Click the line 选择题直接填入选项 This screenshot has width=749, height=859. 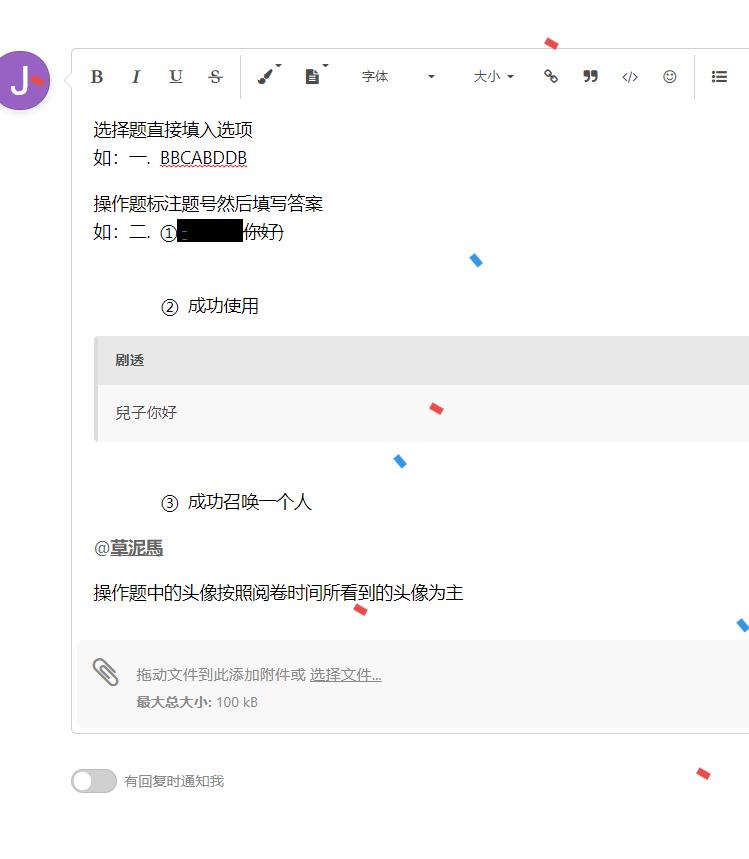[x=173, y=130]
